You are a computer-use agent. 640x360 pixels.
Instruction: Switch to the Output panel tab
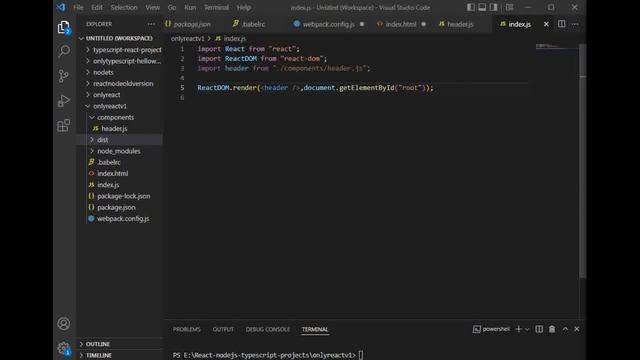tap(223, 329)
